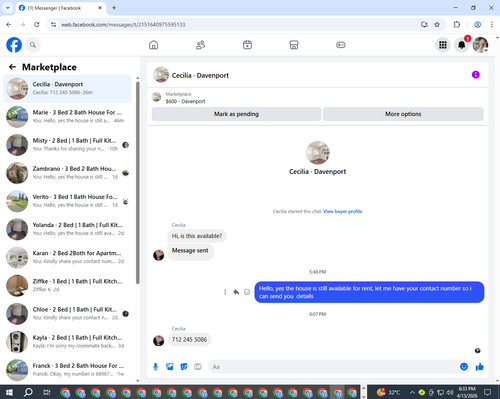Open Task View in taskbar

[x=47, y=392]
